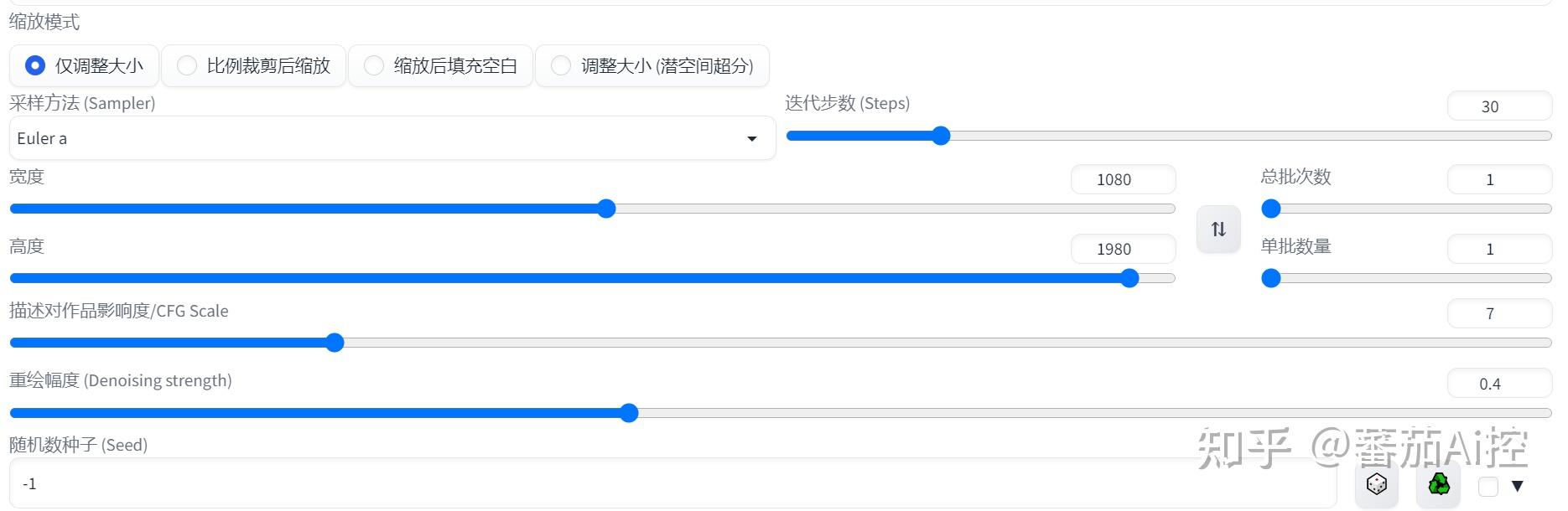Swap width and height with arrows button
The height and width of the screenshot is (511, 1568).
(1218, 229)
